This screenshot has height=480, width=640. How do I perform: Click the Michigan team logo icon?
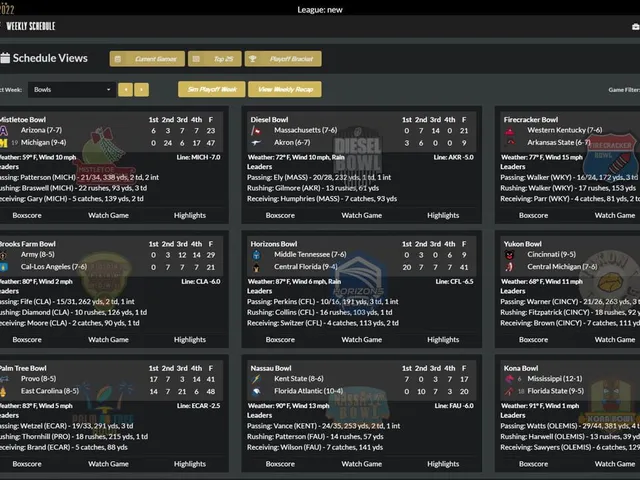click(3, 143)
